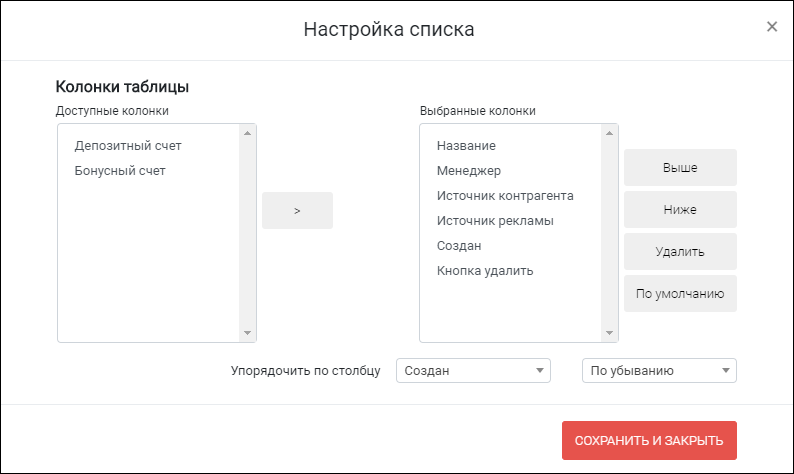This screenshot has width=794, height=474.
Task: Click the Ниже button
Action: pyautogui.click(x=680, y=210)
